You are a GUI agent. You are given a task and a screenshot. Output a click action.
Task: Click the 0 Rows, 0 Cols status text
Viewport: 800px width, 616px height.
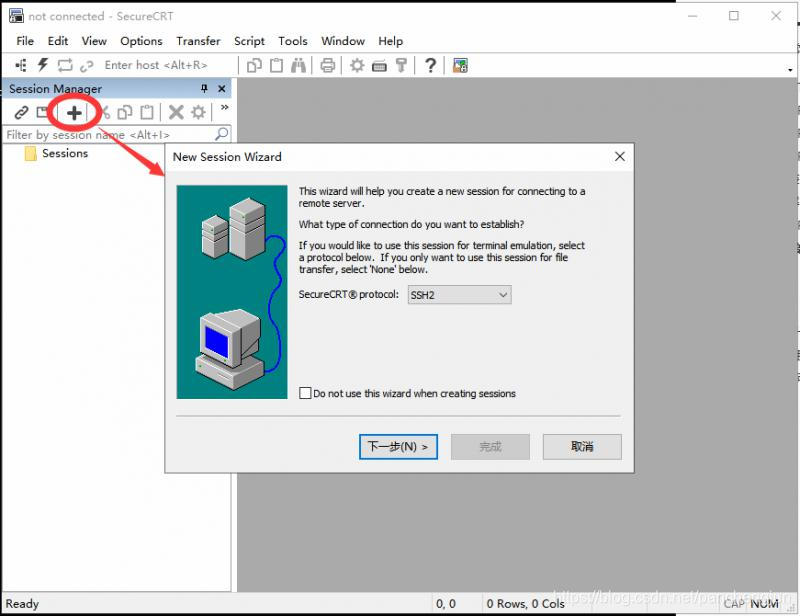click(x=525, y=604)
